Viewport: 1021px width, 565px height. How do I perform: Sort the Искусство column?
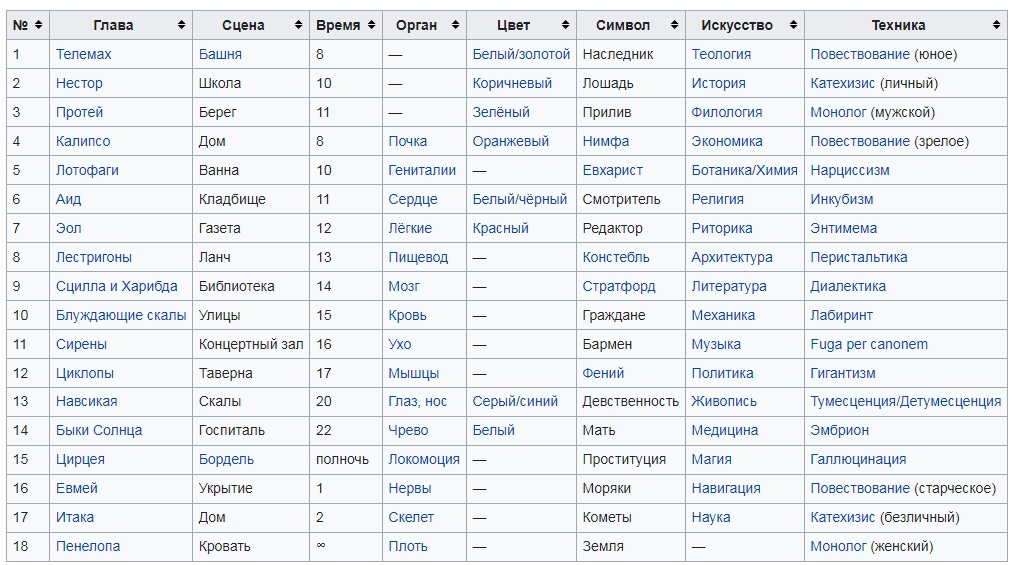[x=793, y=25]
